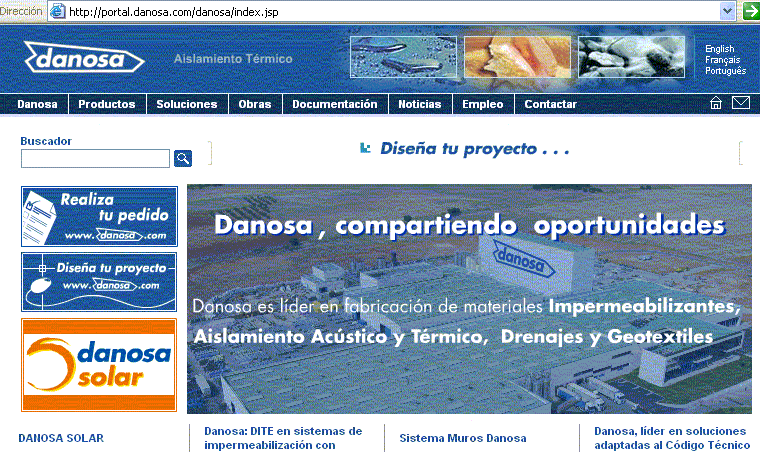
Task: Click the Danosa compartiendo oportunidades main banner
Action: (x=469, y=298)
